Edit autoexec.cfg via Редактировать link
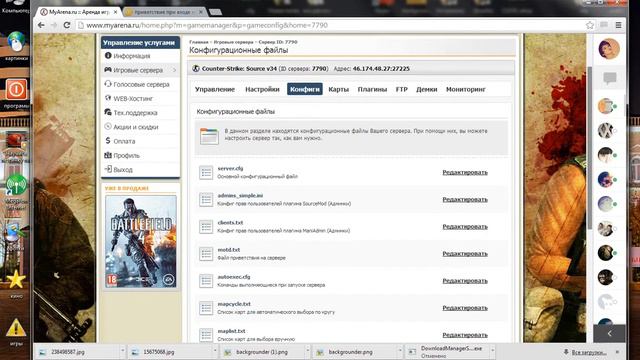Viewport: 640px width, 360px height. coord(465,281)
